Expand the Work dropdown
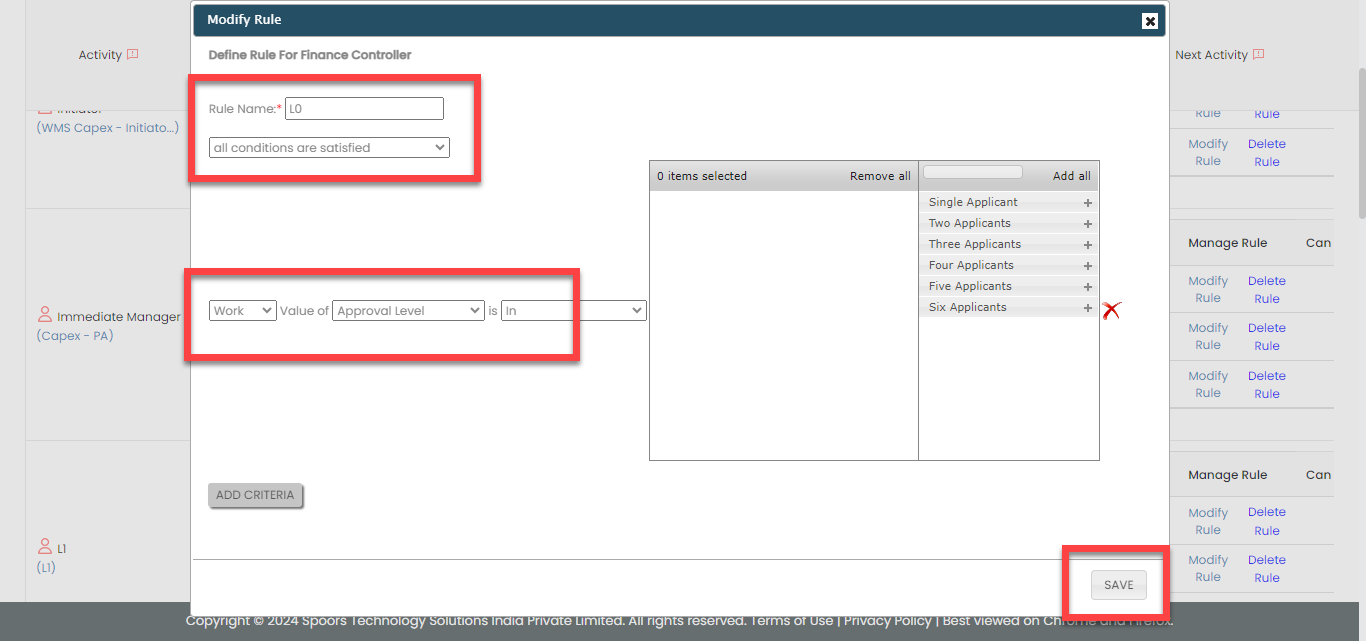The height and width of the screenshot is (641, 1366). click(243, 311)
